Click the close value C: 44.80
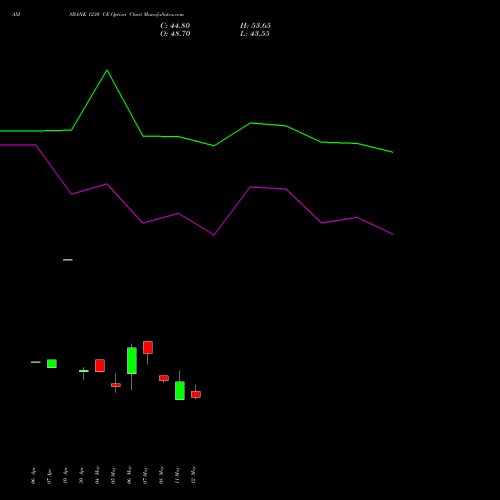Screen dimensions: 500x500 pyautogui.click(x=175, y=26)
